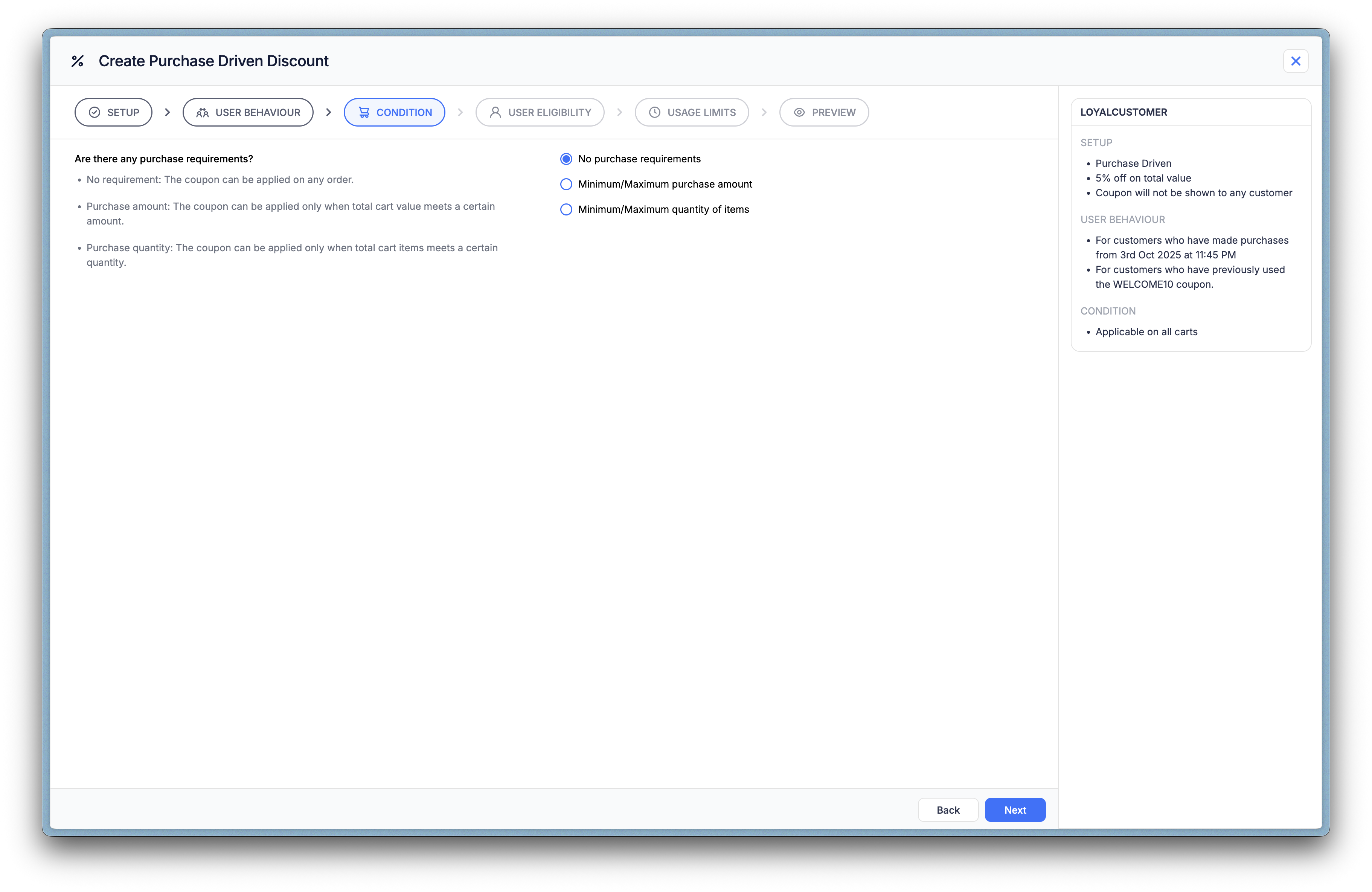Go to the User Eligibility step tab
The image size is (1372, 892).
click(x=540, y=112)
